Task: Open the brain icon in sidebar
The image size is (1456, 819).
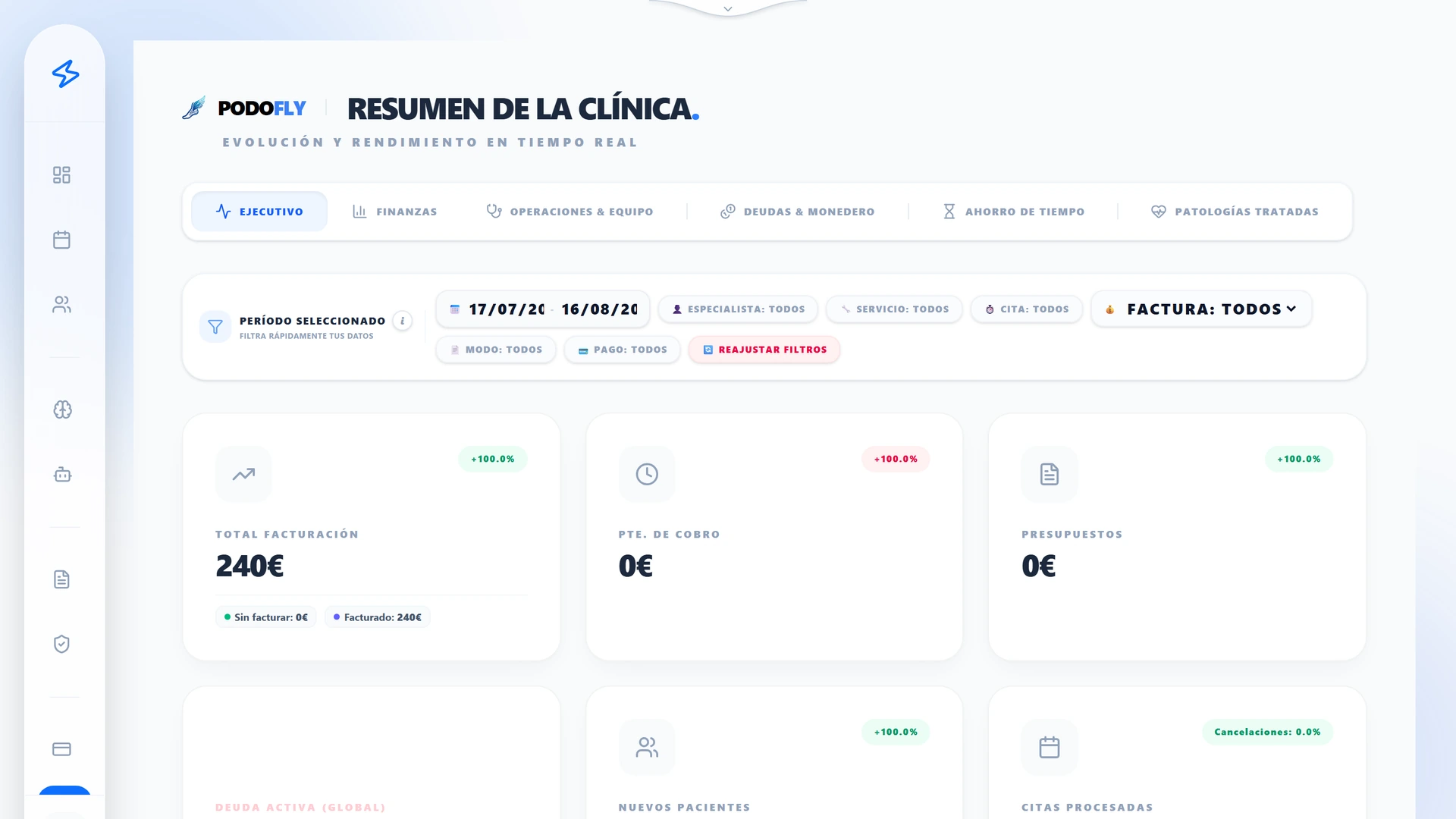Action: 62,409
